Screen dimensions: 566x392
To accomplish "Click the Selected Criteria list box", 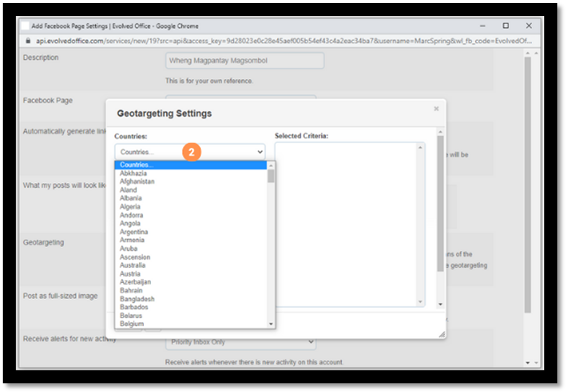I will (349, 225).
